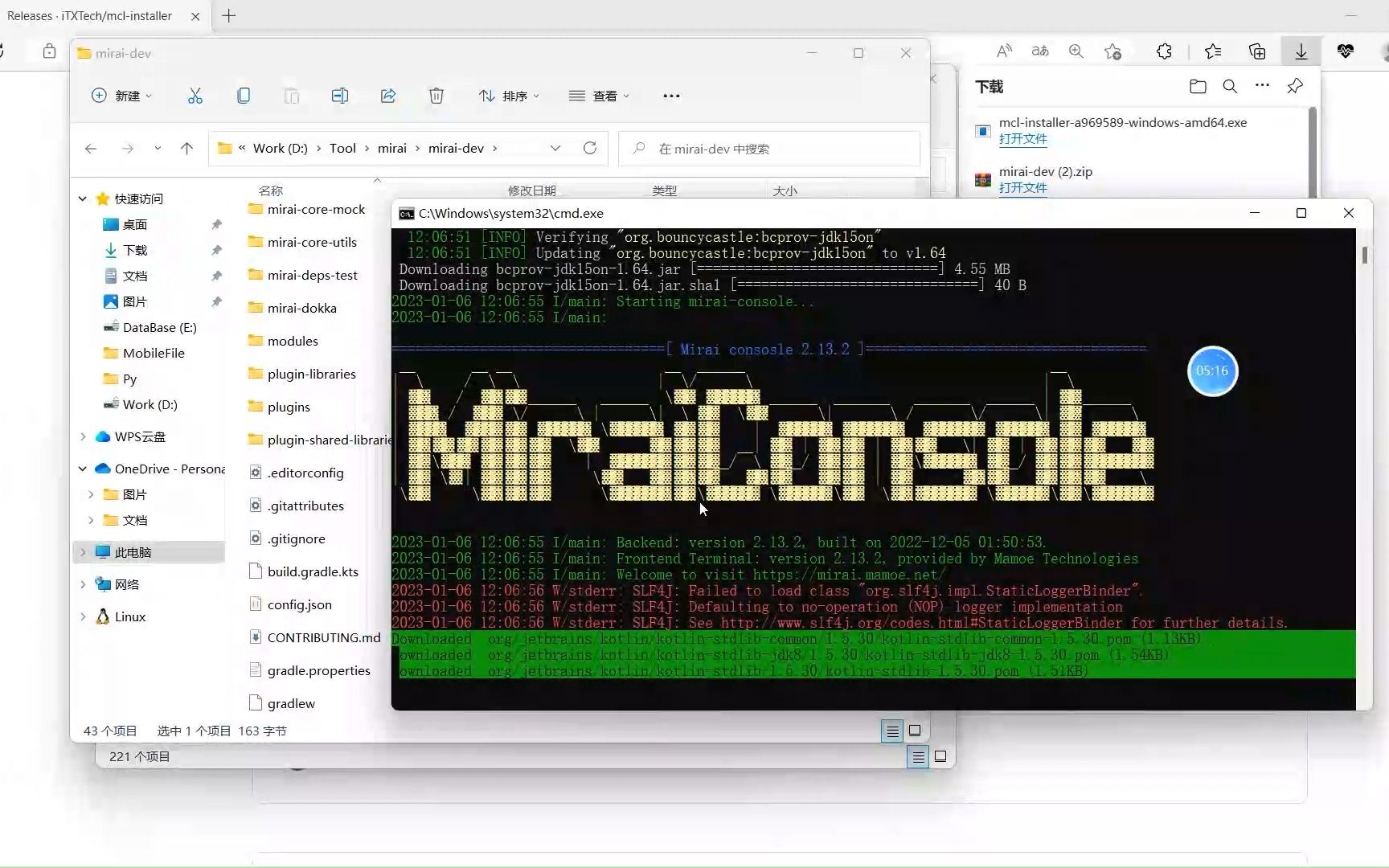Select Desktop (桌面) in quick access
1389x868 pixels.
pyautogui.click(x=135, y=224)
